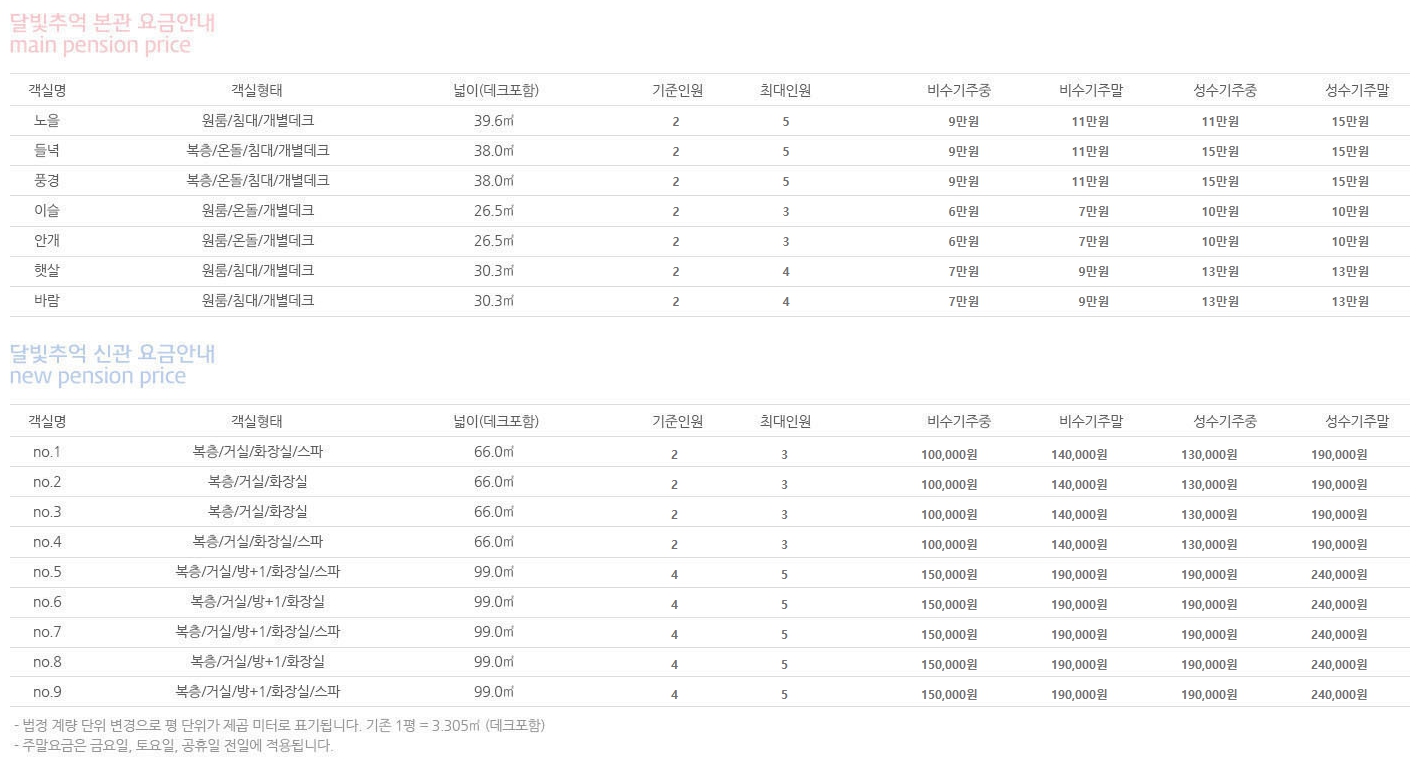Screen dimensions: 1418x765
Task: Click the 달빛추억 신관 요금안내 heading
Action: tap(112, 353)
